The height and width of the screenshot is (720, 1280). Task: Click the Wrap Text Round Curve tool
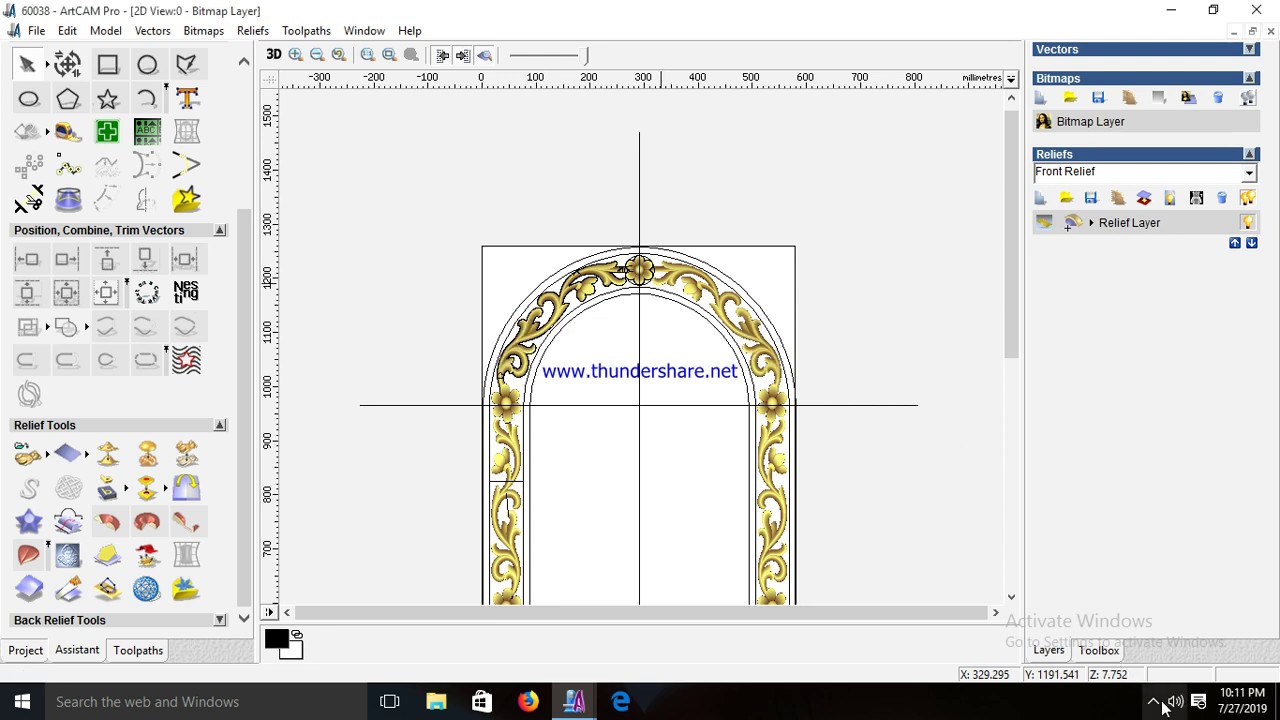point(147,292)
